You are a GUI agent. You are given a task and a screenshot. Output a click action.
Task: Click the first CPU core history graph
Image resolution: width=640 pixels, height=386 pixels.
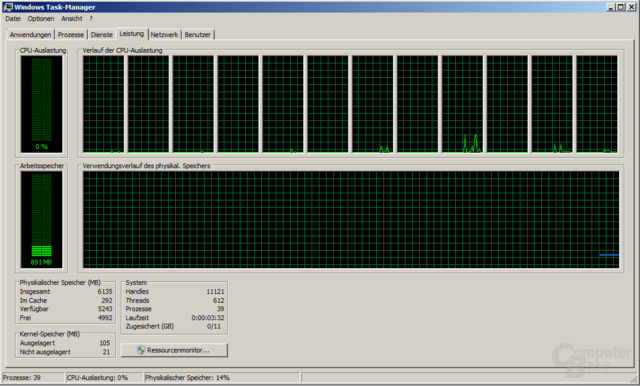coord(103,104)
